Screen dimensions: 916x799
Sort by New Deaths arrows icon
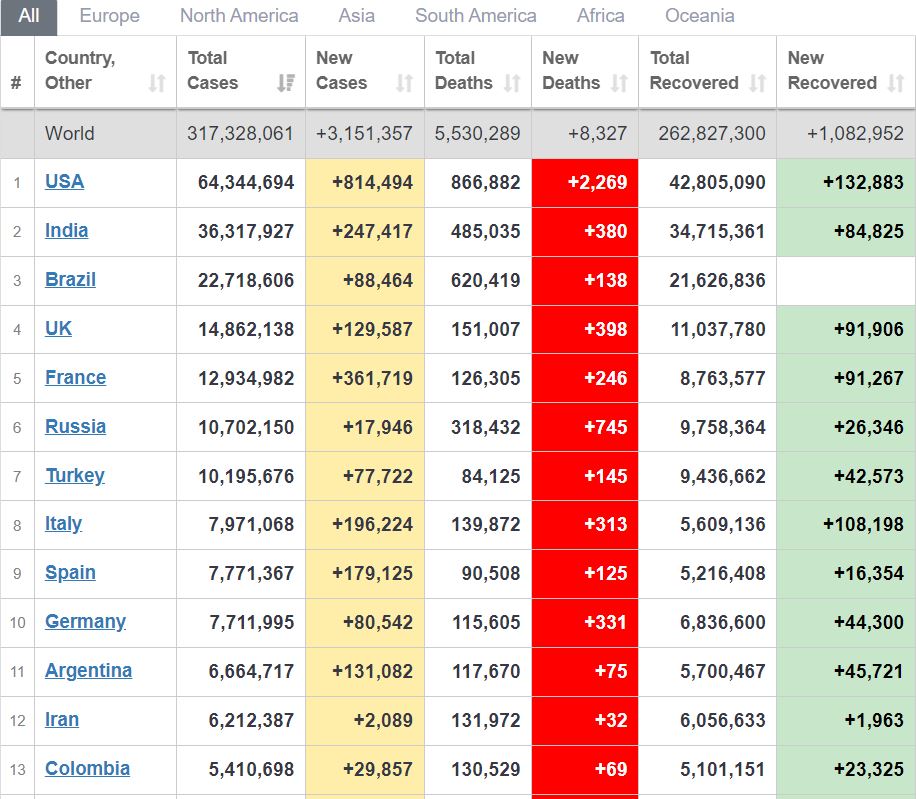pyautogui.click(x=619, y=83)
